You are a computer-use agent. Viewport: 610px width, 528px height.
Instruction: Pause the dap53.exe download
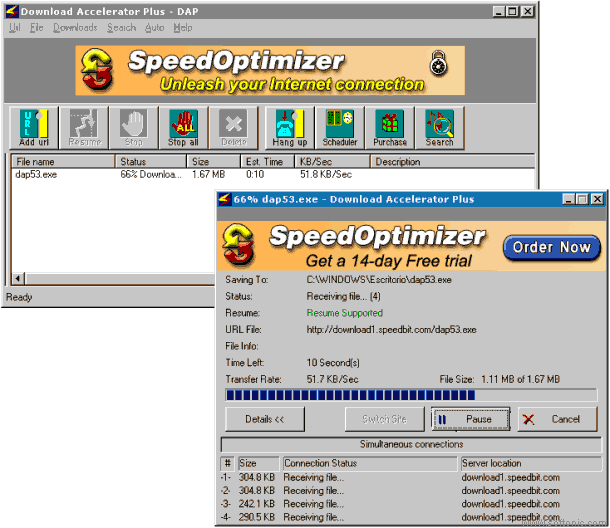point(471,419)
